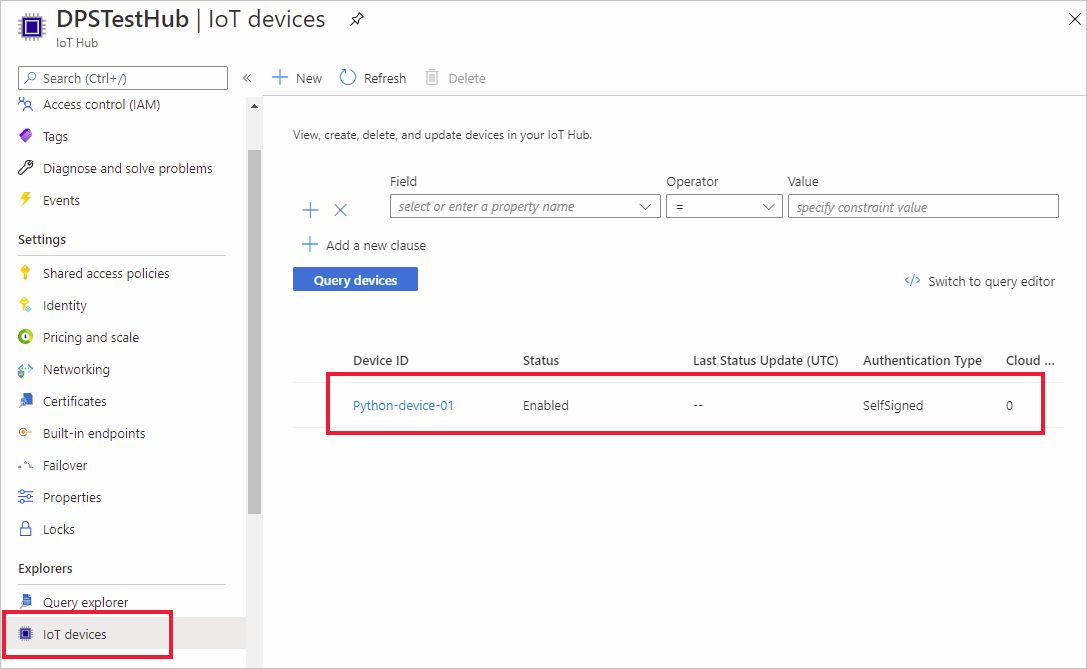Collapse the sidebar with double chevron
Viewport: 1087px width, 669px height.
coord(247,78)
